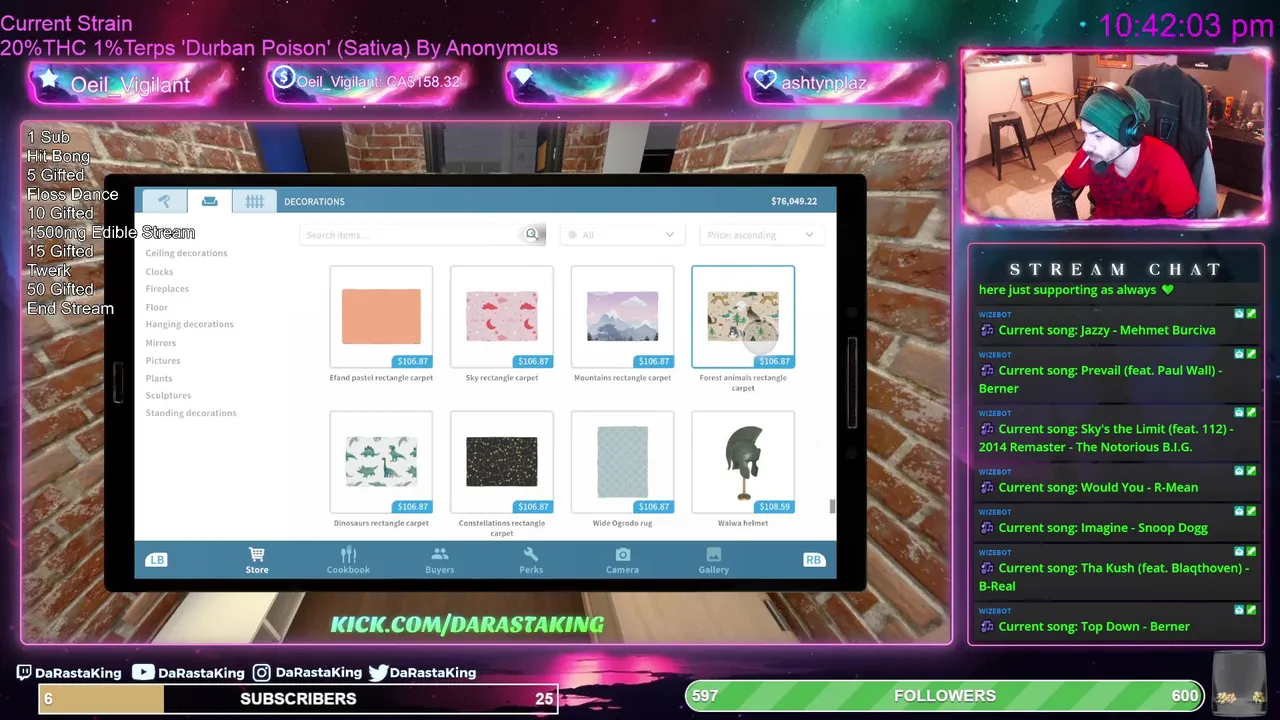Select Clocks category

pos(159,272)
